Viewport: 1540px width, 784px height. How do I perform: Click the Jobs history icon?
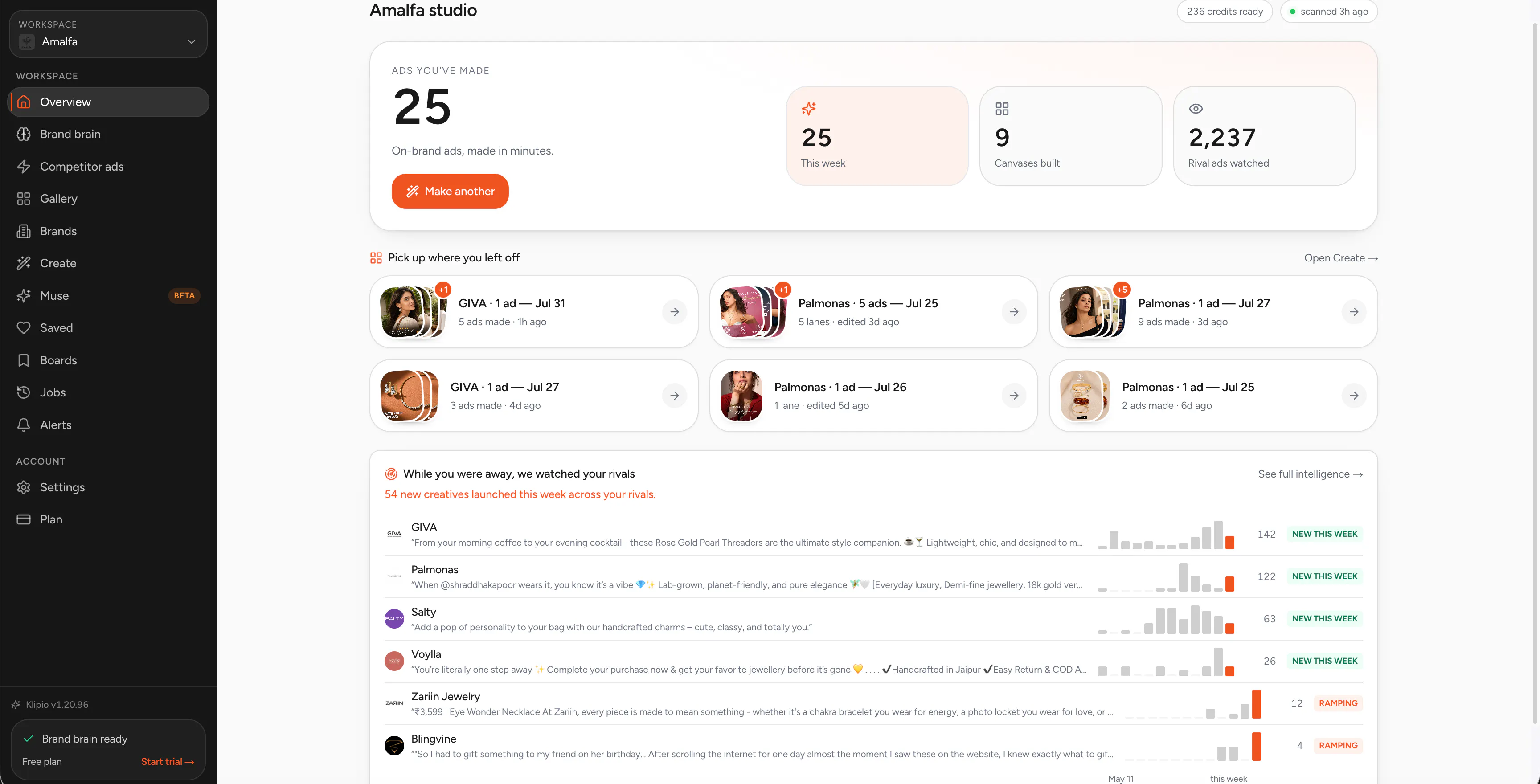click(x=24, y=392)
